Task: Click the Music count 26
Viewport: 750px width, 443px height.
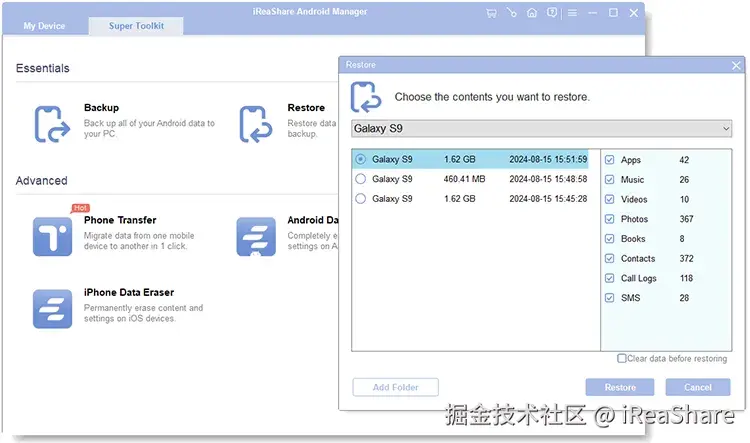Action: (684, 179)
